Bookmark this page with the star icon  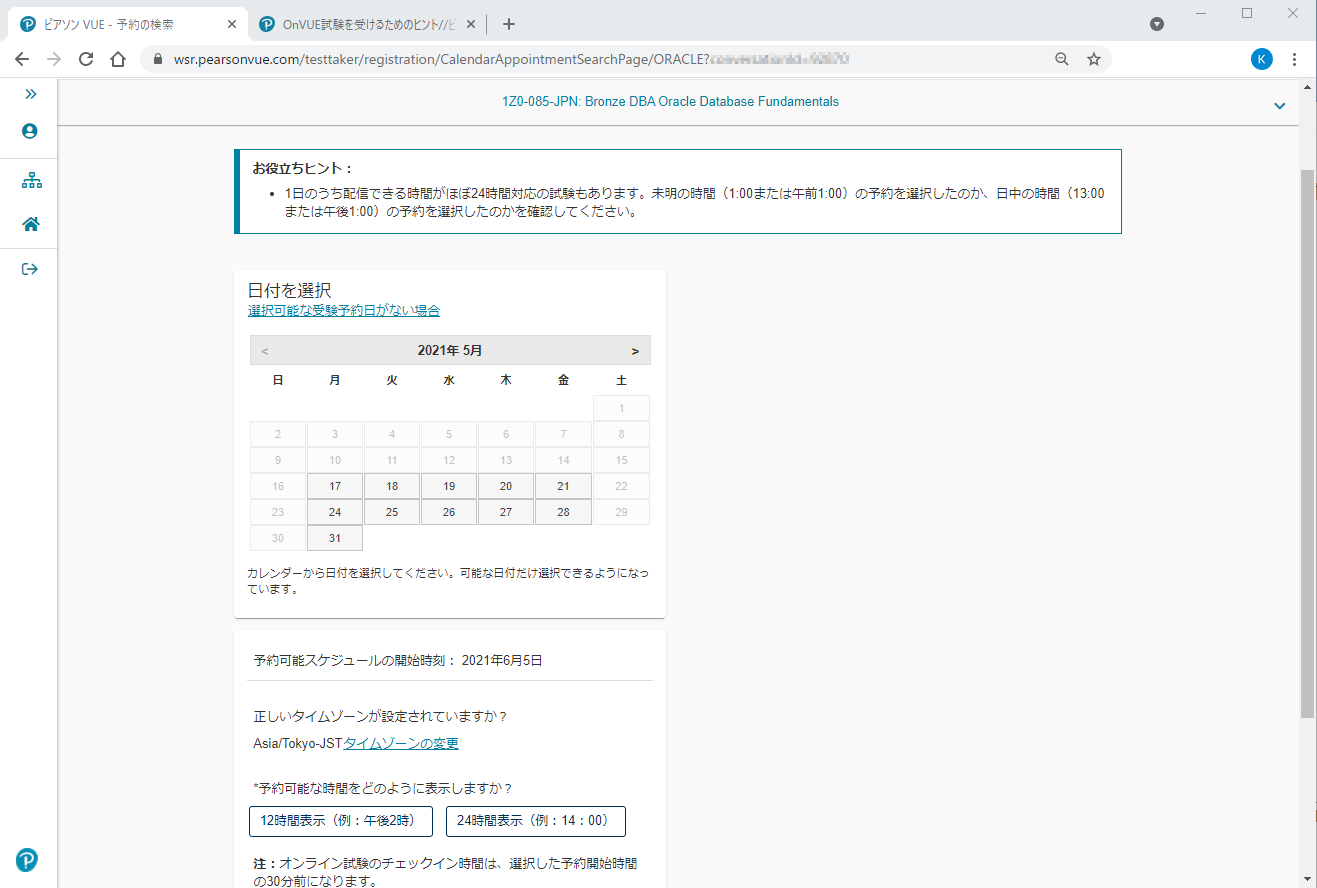(x=1094, y=59)
